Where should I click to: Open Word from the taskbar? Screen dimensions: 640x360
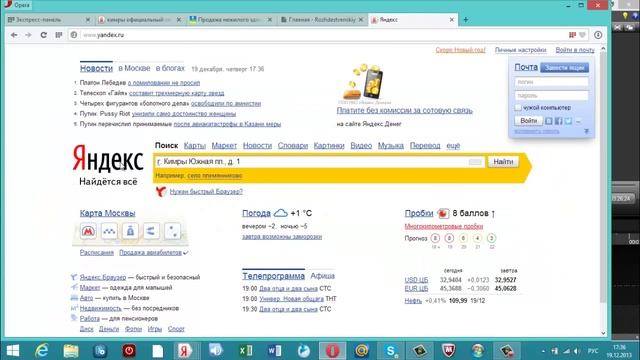click(x=274, y=351)
